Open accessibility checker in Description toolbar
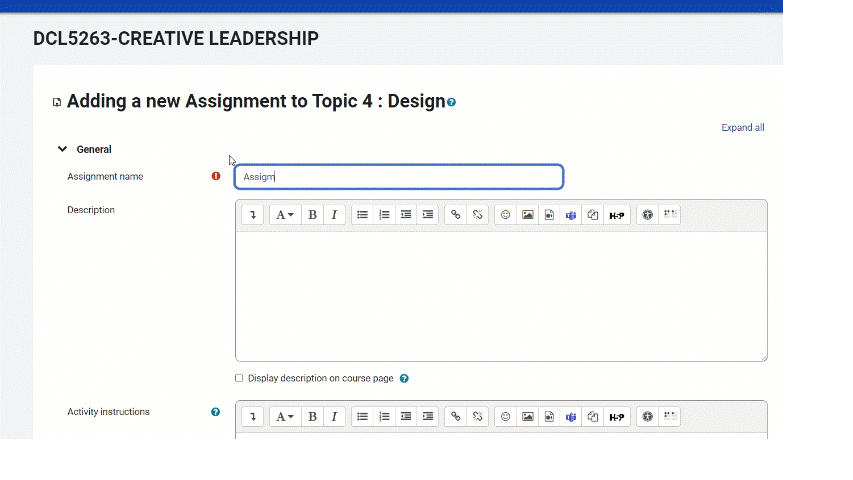Screen dimensions: 853x480 [648, 215]
